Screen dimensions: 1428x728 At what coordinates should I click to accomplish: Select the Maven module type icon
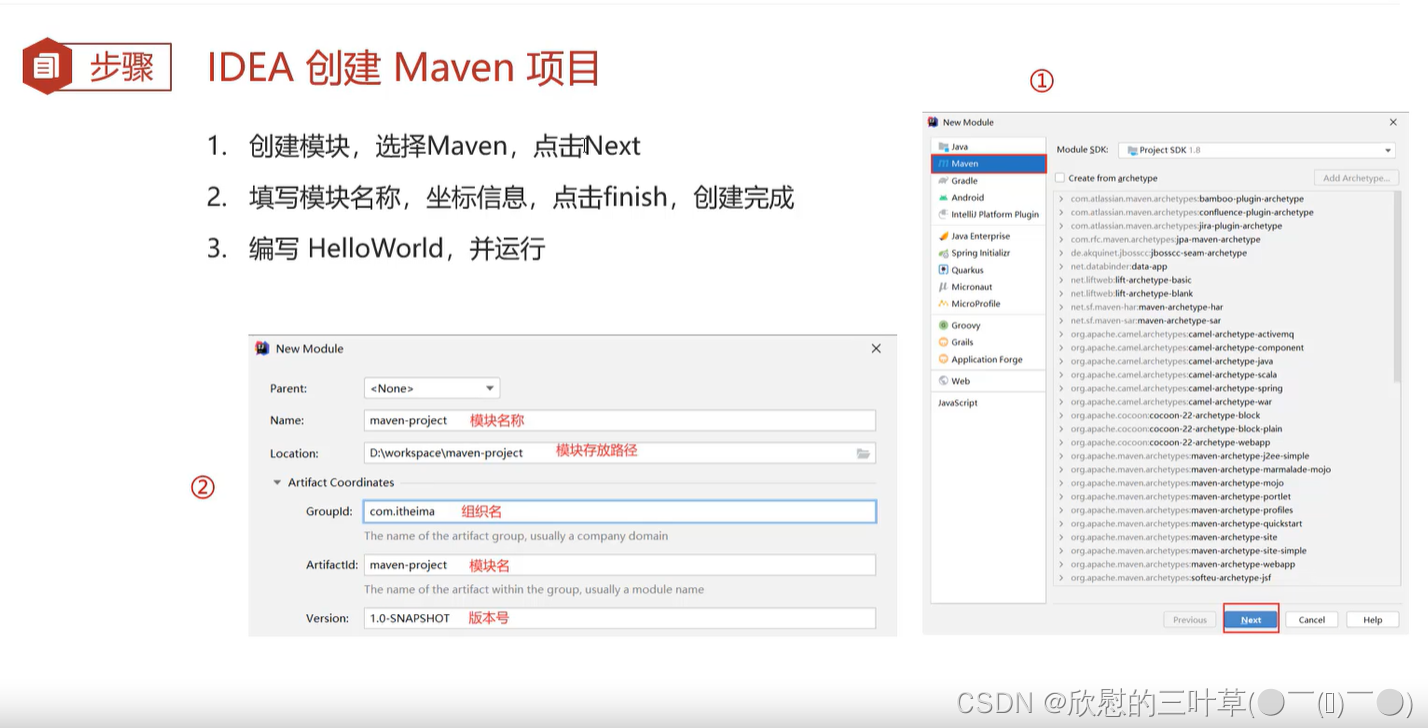[x=943, y=164]
